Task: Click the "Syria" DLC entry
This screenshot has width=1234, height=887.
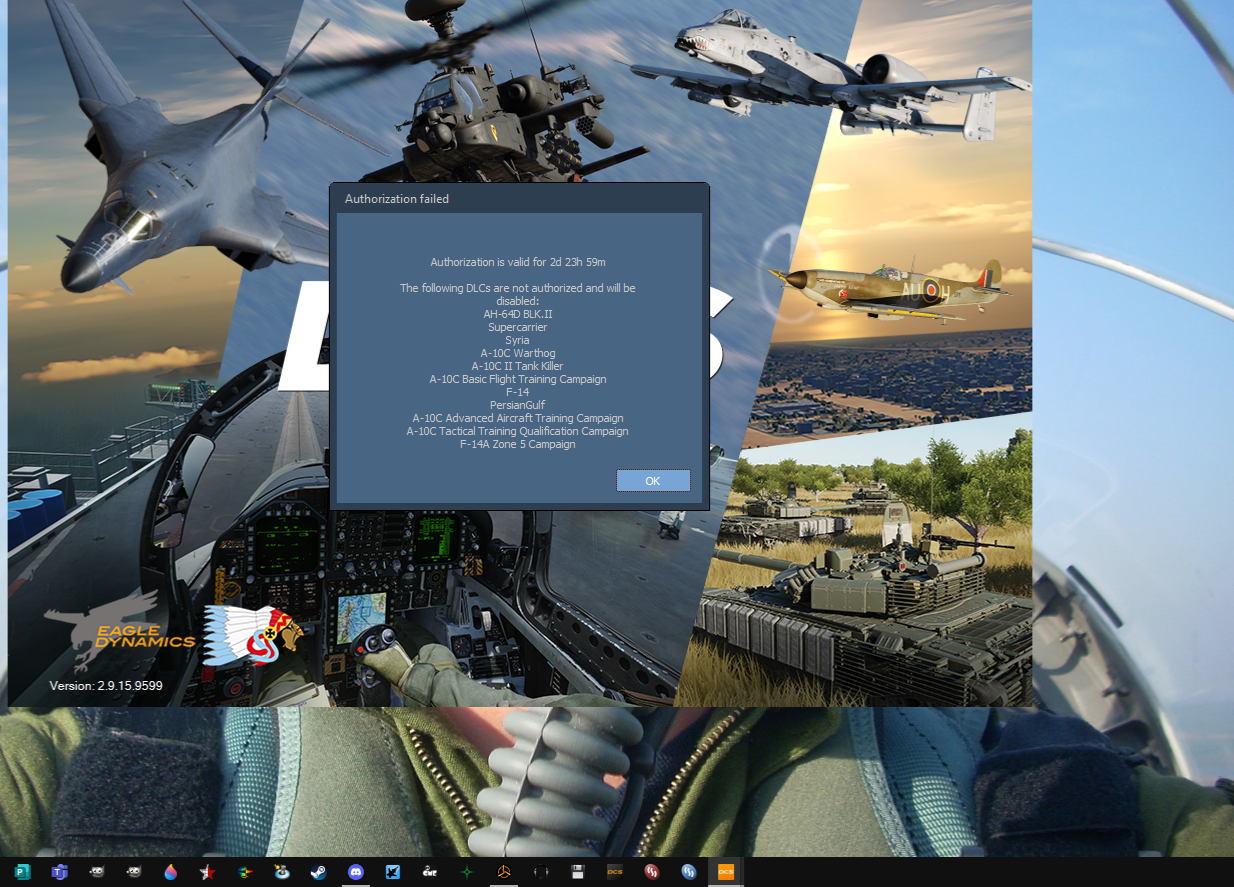Action: pyautogui.click(x=518, y=340)
